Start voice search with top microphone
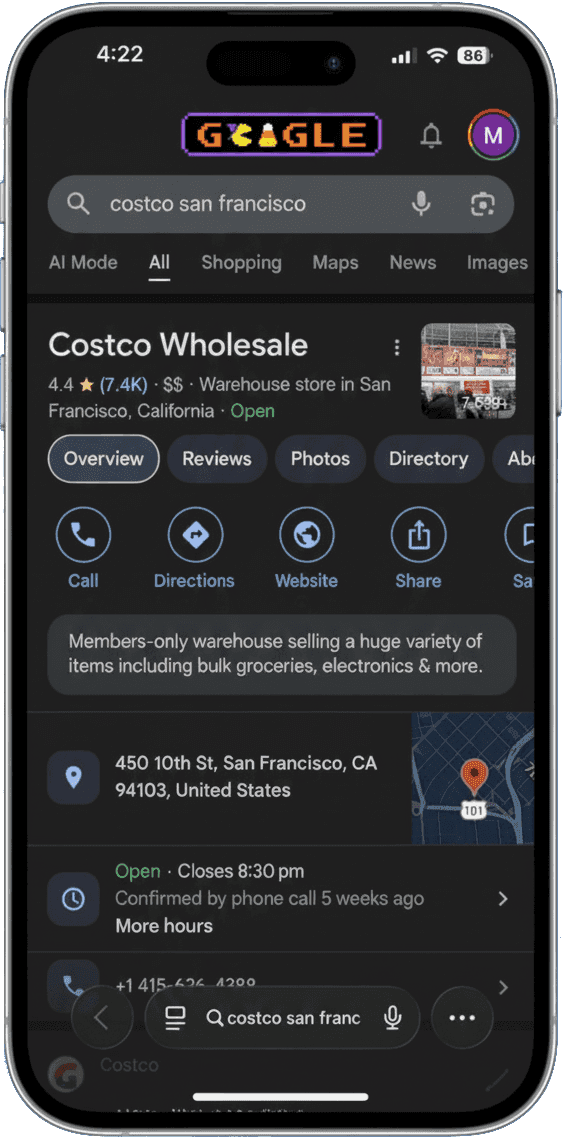 click(x=422, y=204)
